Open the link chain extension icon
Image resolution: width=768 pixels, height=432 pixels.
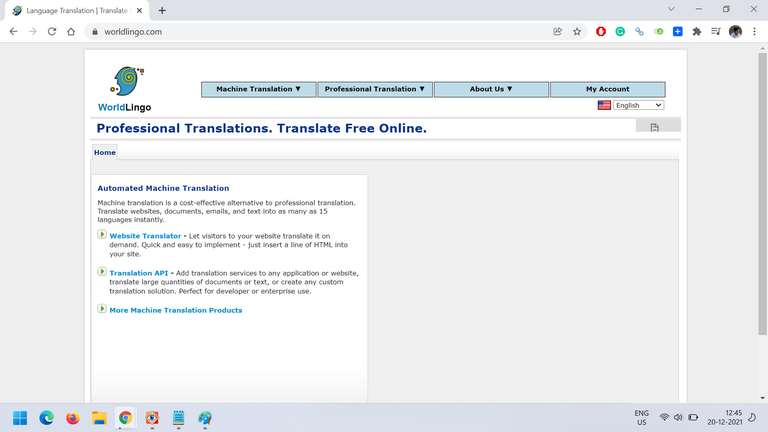(x=639, y=31)
